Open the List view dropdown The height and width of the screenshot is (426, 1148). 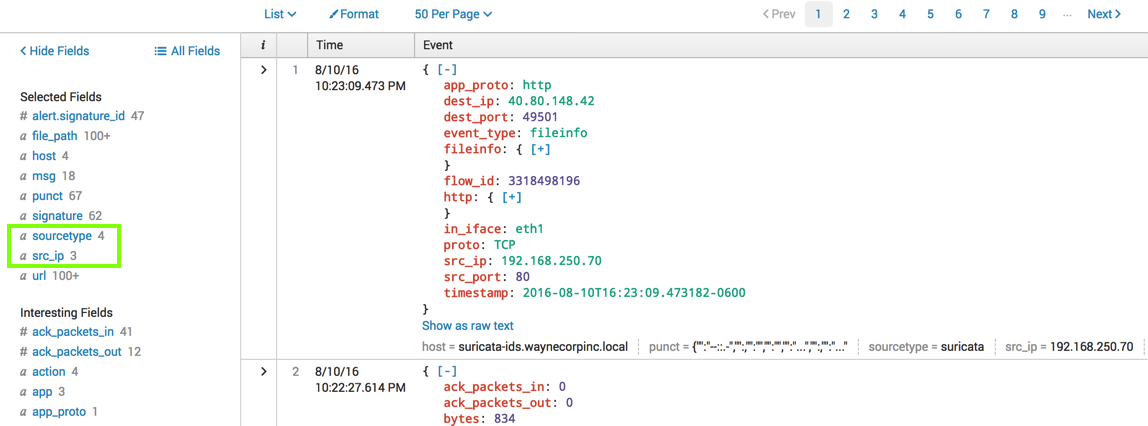click(280, 14)
